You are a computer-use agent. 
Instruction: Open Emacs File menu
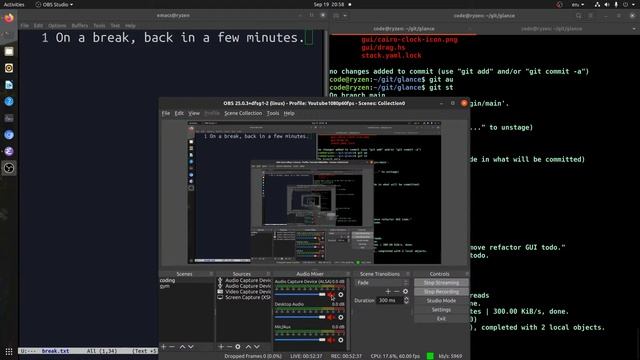(x=24, y=25)
